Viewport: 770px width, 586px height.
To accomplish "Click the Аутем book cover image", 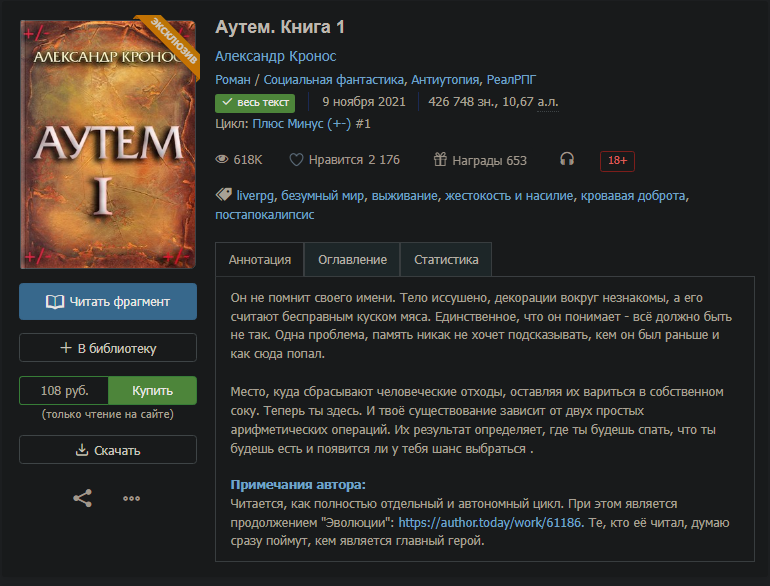I will 108,145.
